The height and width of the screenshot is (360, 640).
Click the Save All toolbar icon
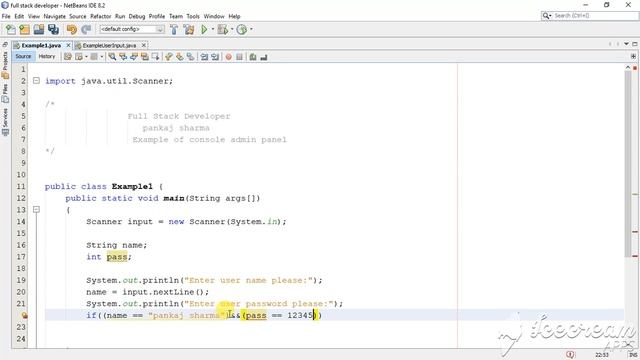[53, 29]
